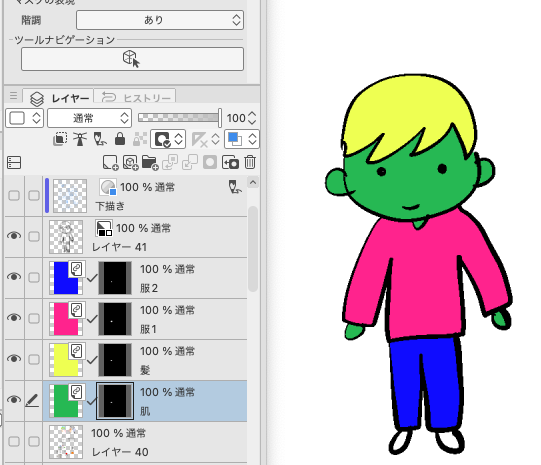The image size is (541, 465).
Task: Click the tool navigation 3D cube button
Action: click(x=132, y=59)
